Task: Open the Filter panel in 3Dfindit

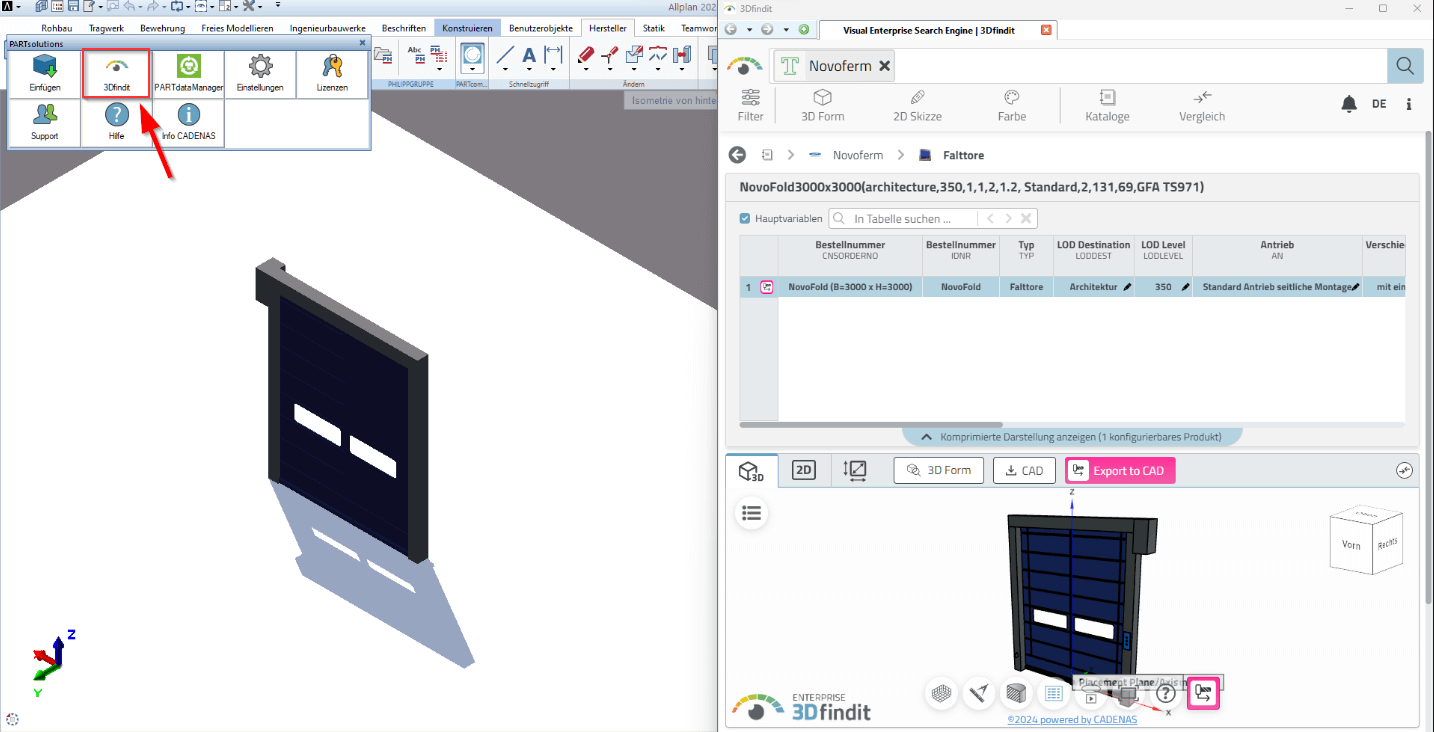Action: click(x=751, y=105)
